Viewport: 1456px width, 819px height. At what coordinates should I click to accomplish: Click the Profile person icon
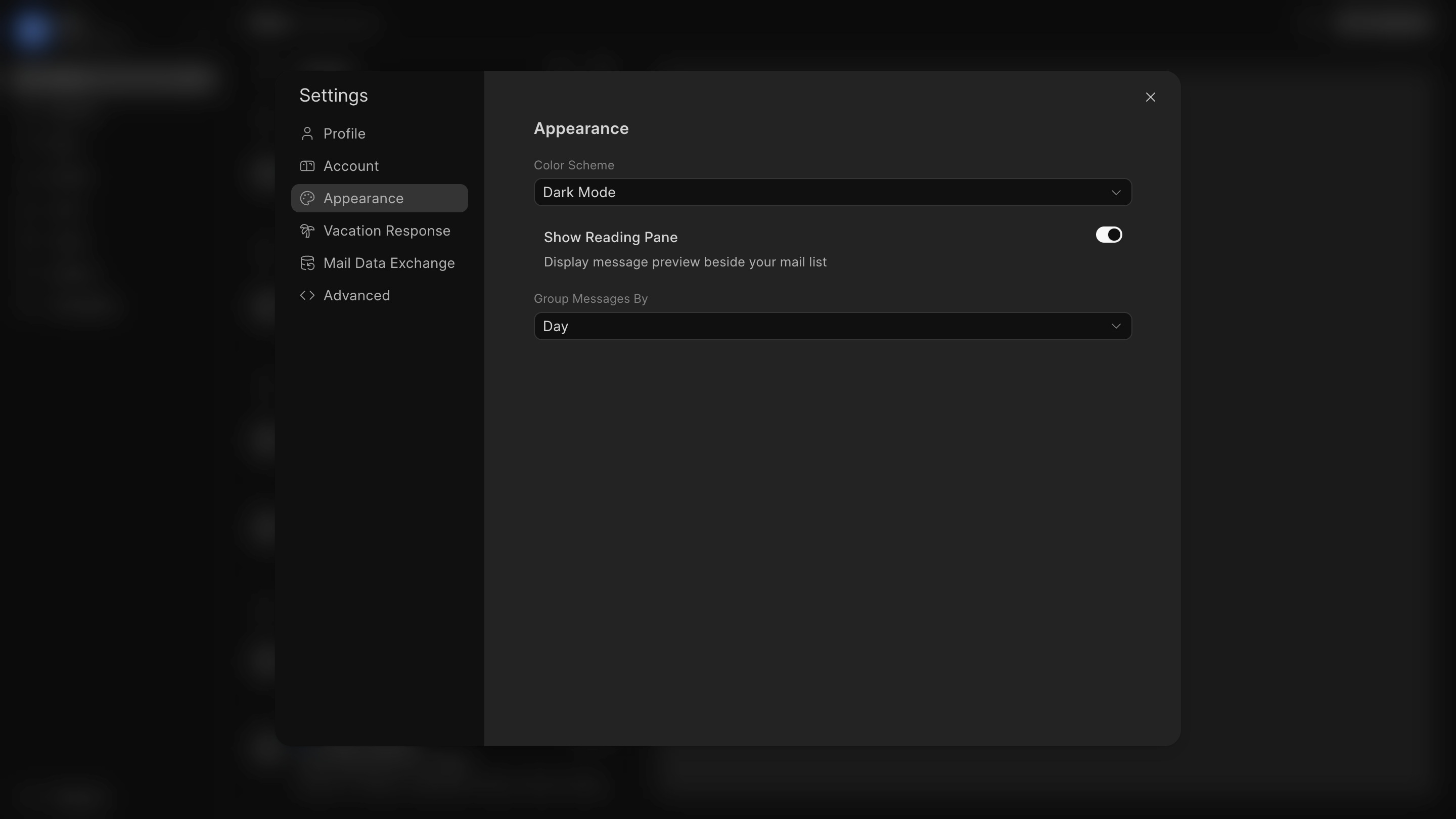[x=307, y=134]
